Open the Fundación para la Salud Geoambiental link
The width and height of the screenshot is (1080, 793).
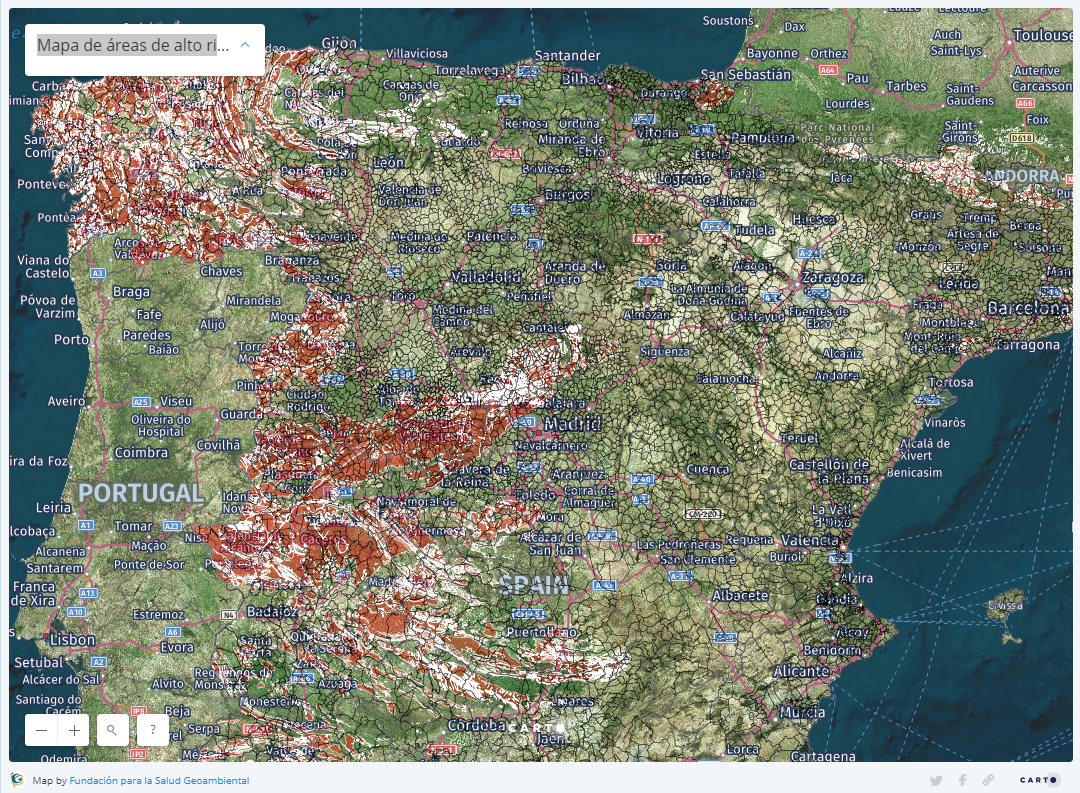159,780
